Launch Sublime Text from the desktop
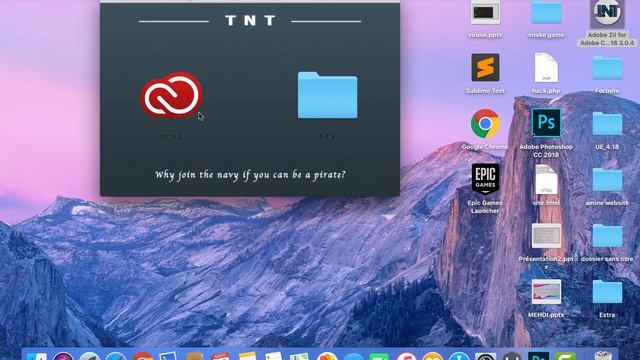640x360 pixels. [x=485, y=68]
